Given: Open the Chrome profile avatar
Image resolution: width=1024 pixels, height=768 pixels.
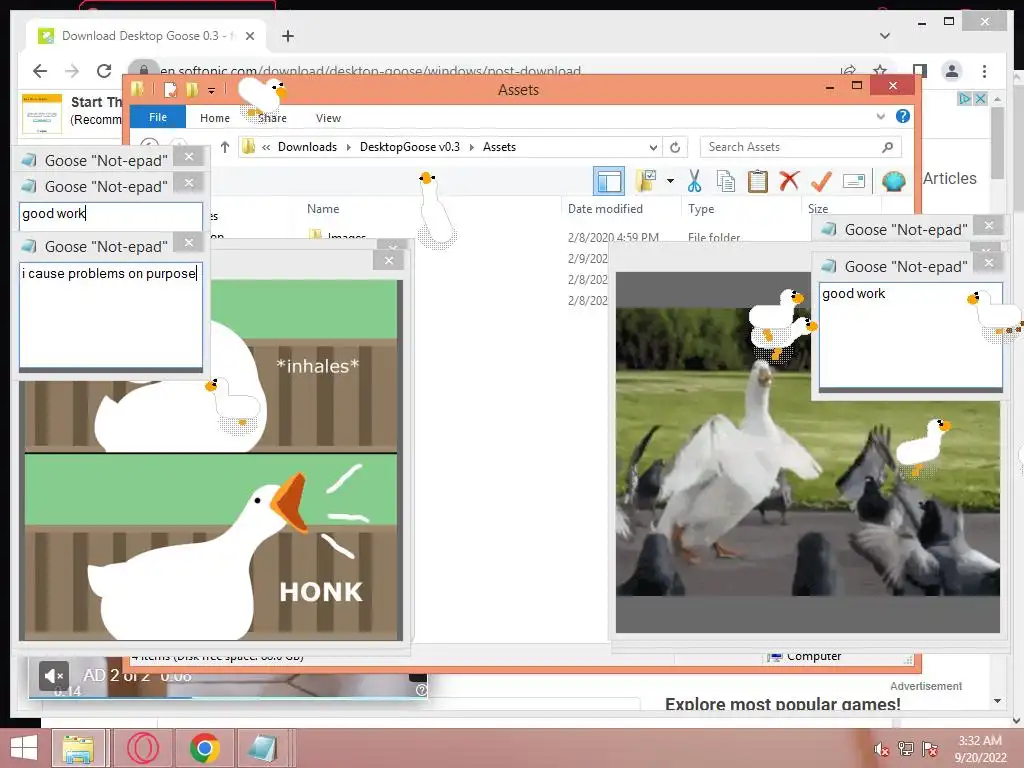Looking at the screenshot, I should tap(952, 71).
